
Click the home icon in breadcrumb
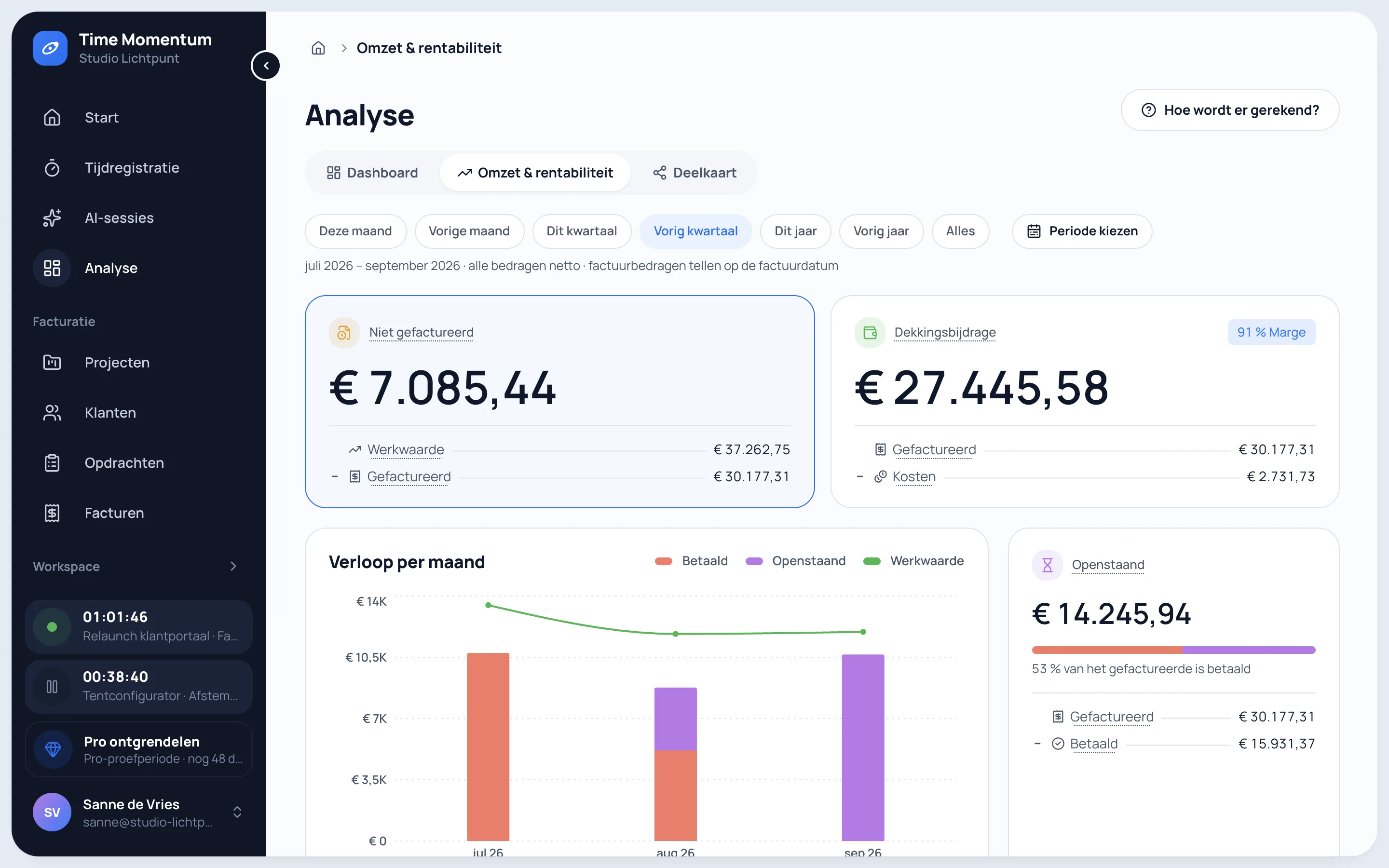318,48
